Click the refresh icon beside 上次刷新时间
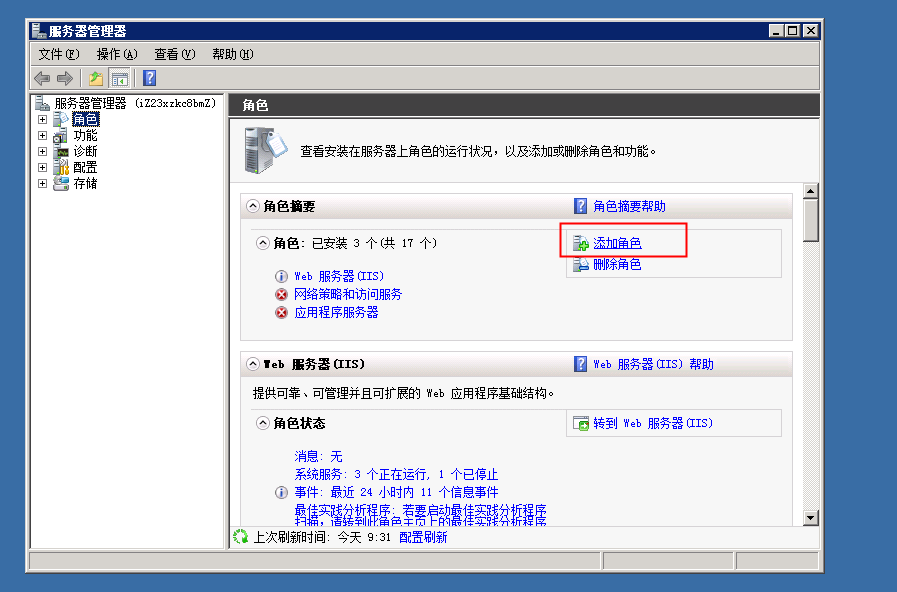Screen dimensions: 897x592 [x=240, y=537]
